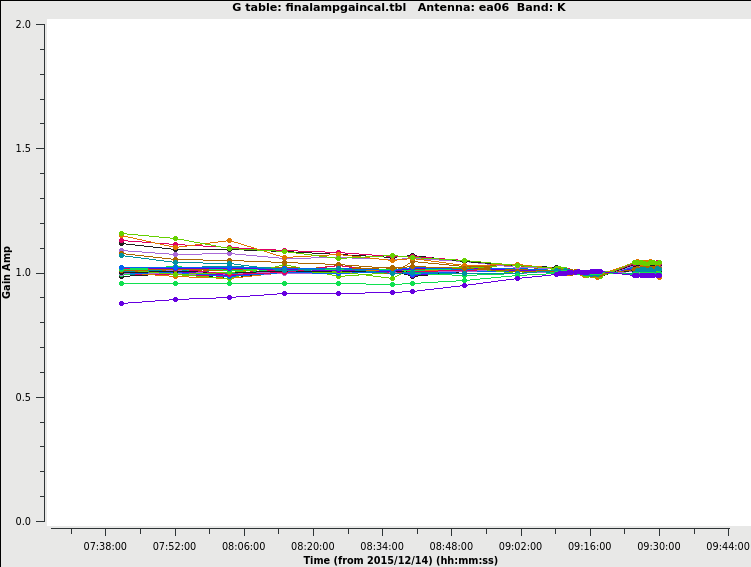Click the 'Antenna: ea06' title text
The width and height of the screenshot is (751, 567).
463,7
